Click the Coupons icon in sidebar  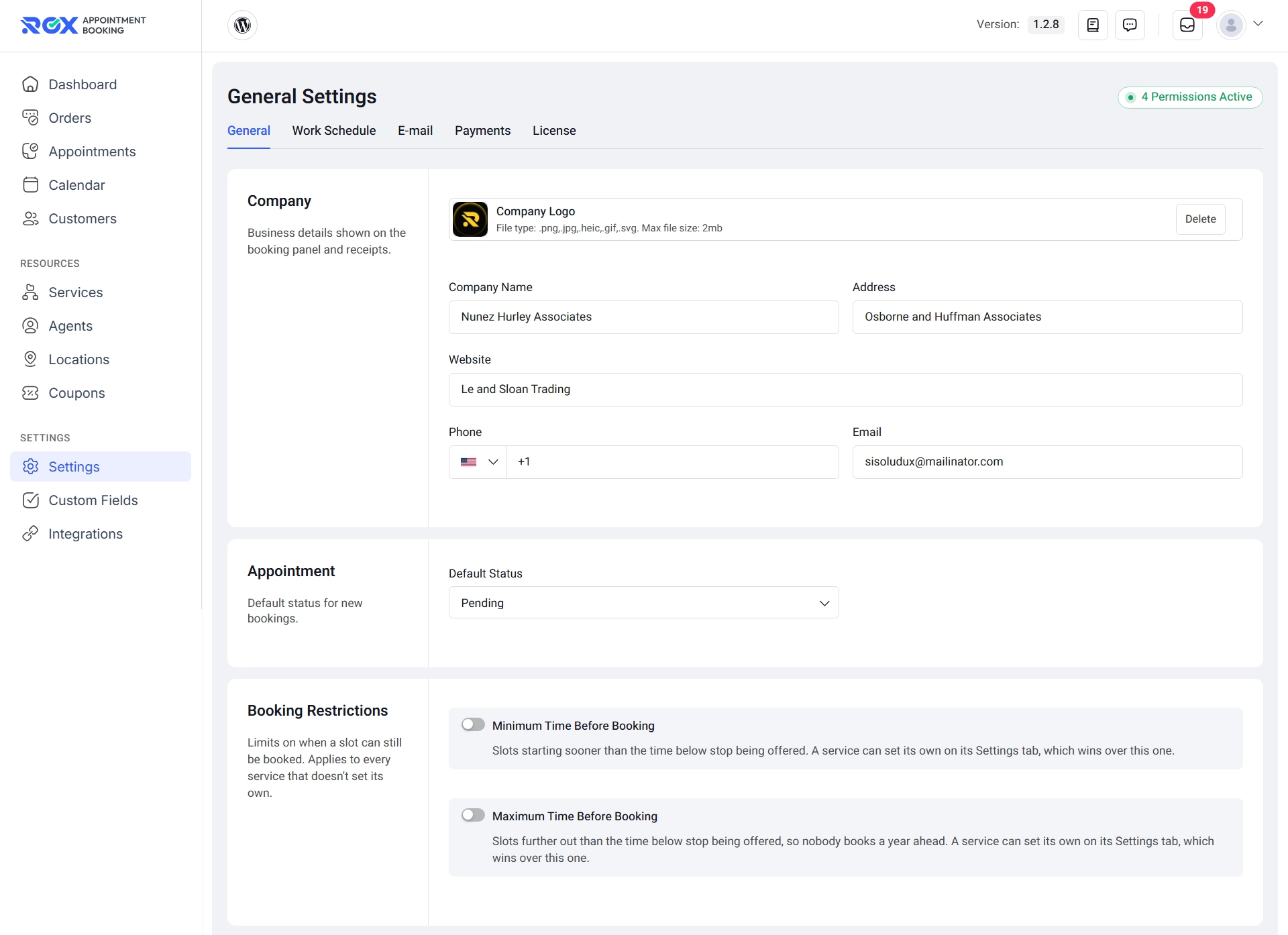tap(30, 393)
